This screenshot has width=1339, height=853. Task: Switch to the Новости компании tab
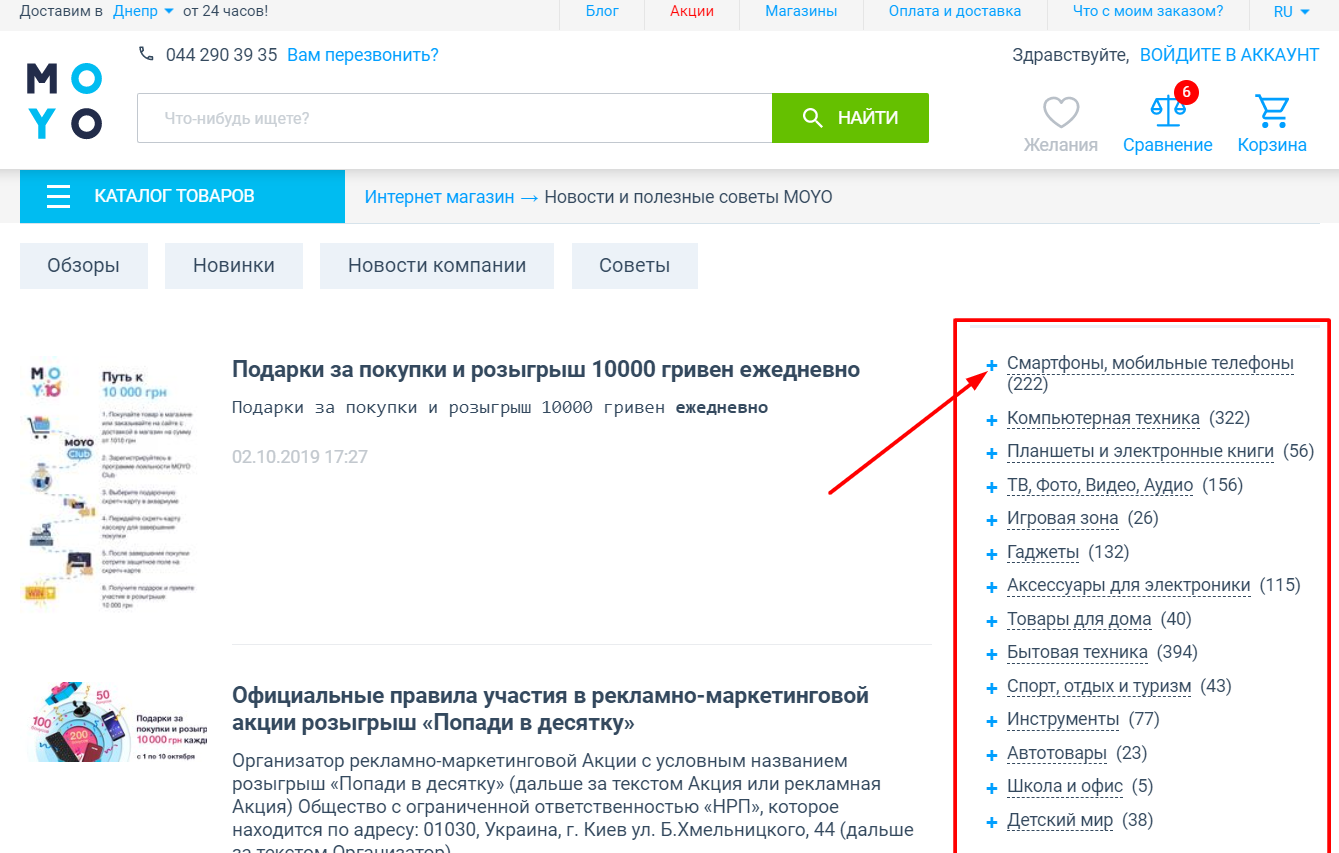[x=437, y=266]
